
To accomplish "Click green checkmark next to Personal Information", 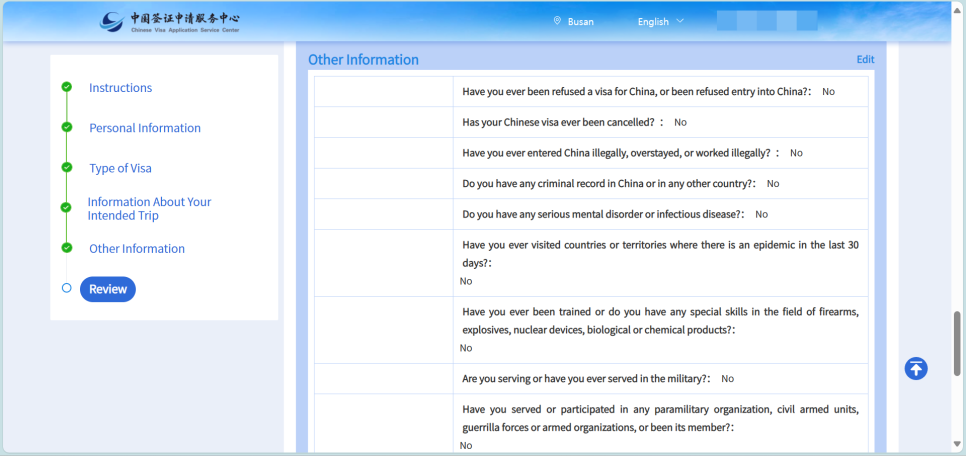I will 67,127.
